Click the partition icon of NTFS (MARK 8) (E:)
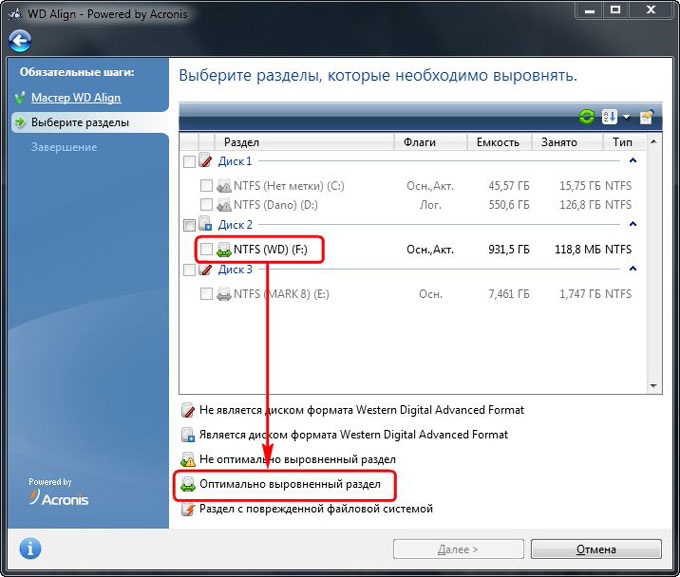Image resolution: width=680 pixels, height=577 pixels. (x=224, y=294)
